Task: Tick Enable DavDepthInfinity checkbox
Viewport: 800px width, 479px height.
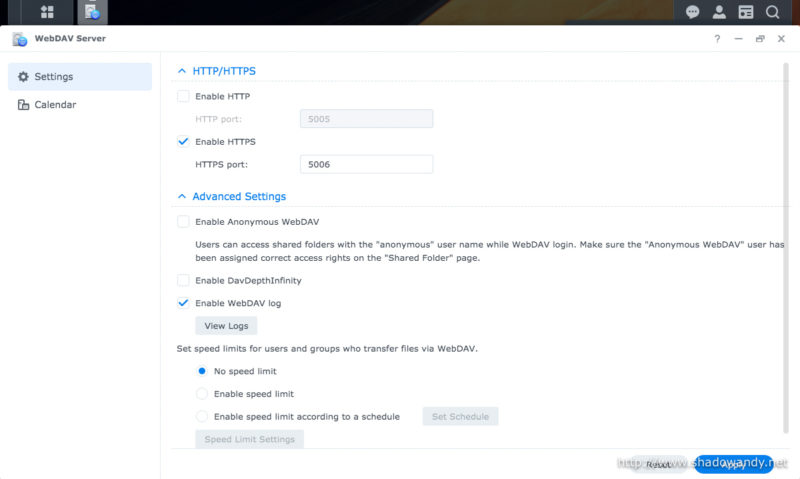Action: coord(183,281)
